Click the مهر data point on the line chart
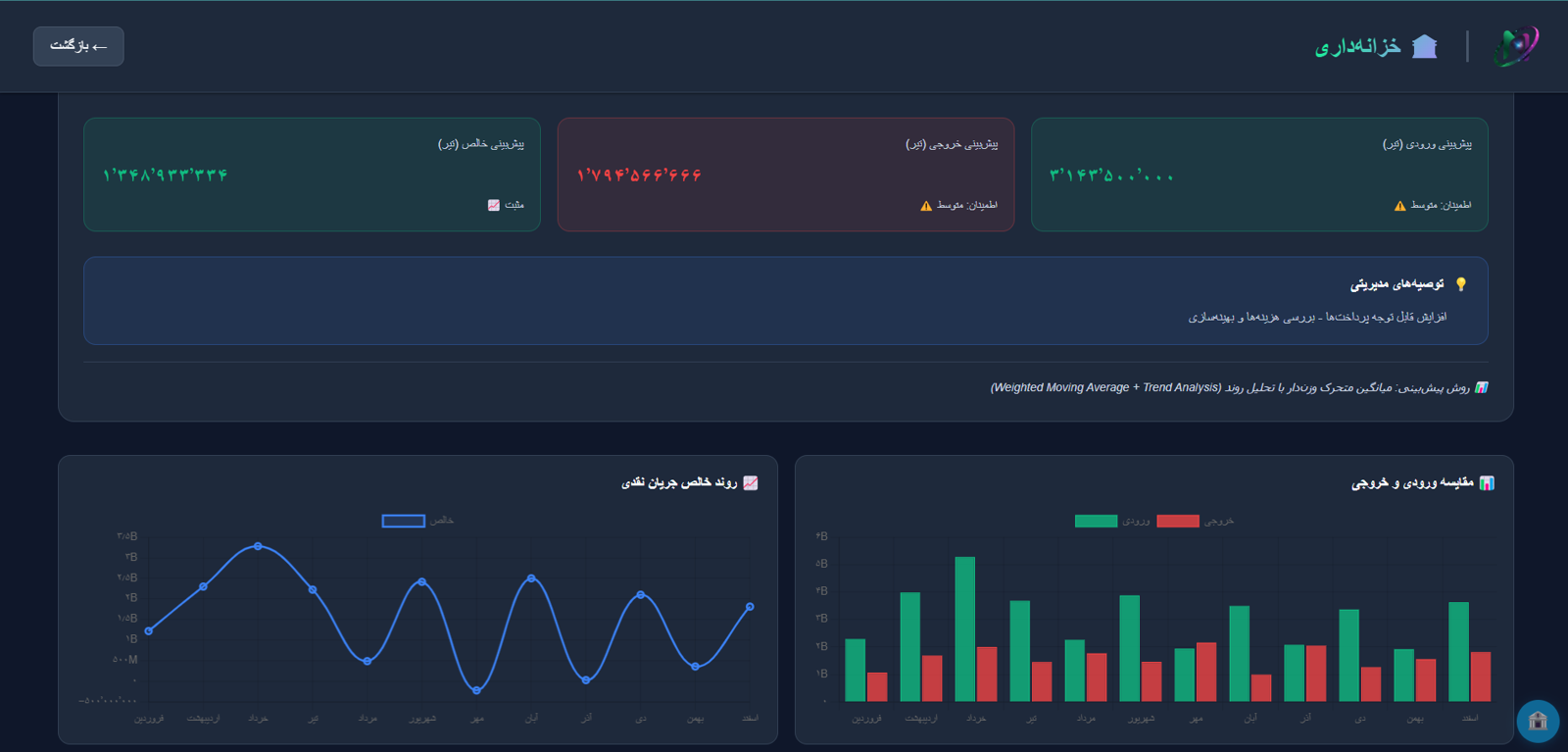The height and width of the screenshot is (752, 1568). pos(477,690)
